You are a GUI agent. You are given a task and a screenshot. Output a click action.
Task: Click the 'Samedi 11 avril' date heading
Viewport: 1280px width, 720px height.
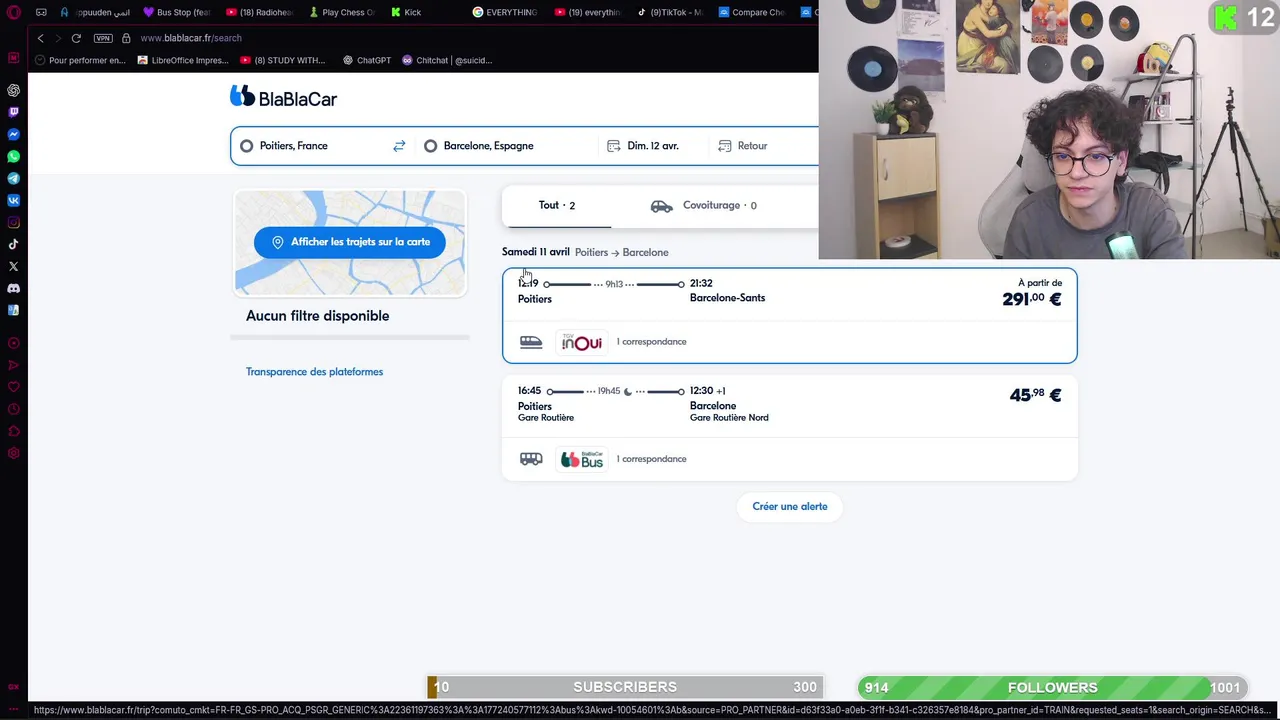click(x=535, y=252)
